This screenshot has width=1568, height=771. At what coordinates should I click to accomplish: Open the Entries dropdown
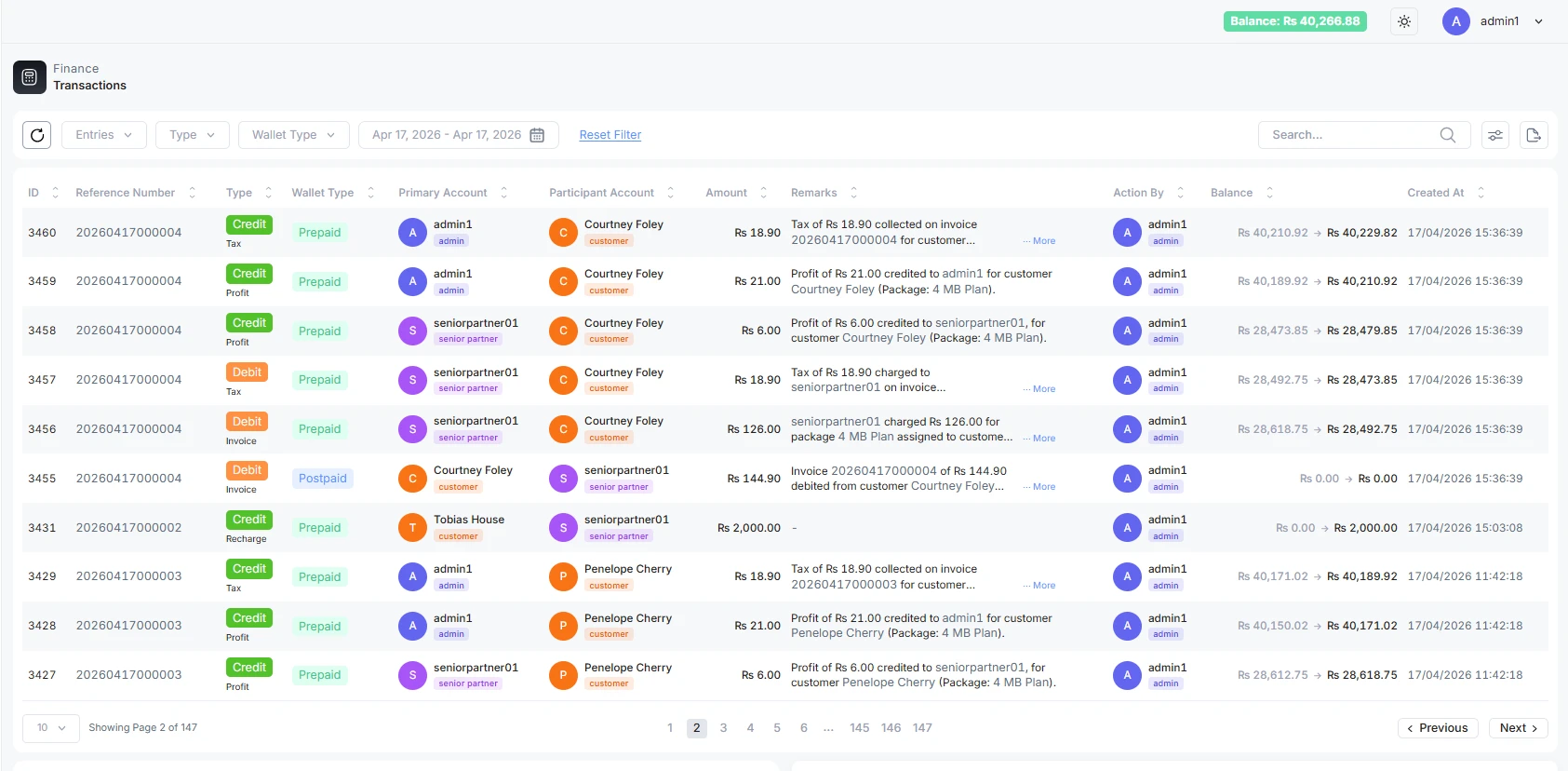[104, 135]
